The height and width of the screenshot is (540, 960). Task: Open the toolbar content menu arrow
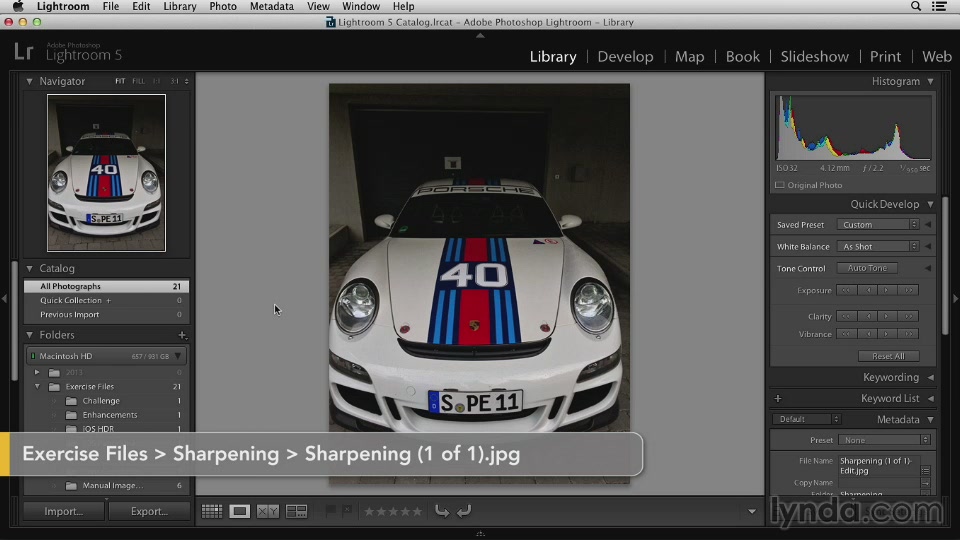click(752, 512)
